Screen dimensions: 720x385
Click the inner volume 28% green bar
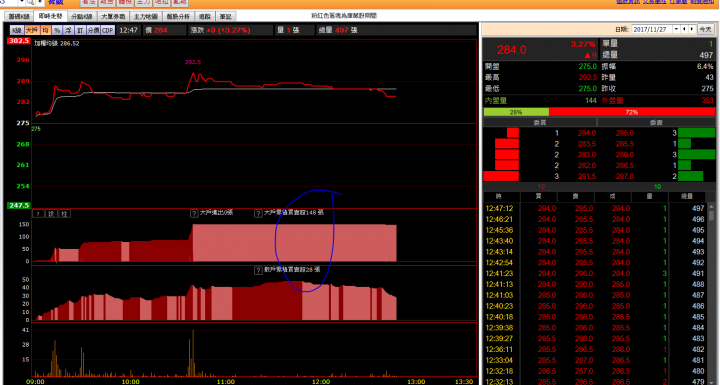pos(516,112)
